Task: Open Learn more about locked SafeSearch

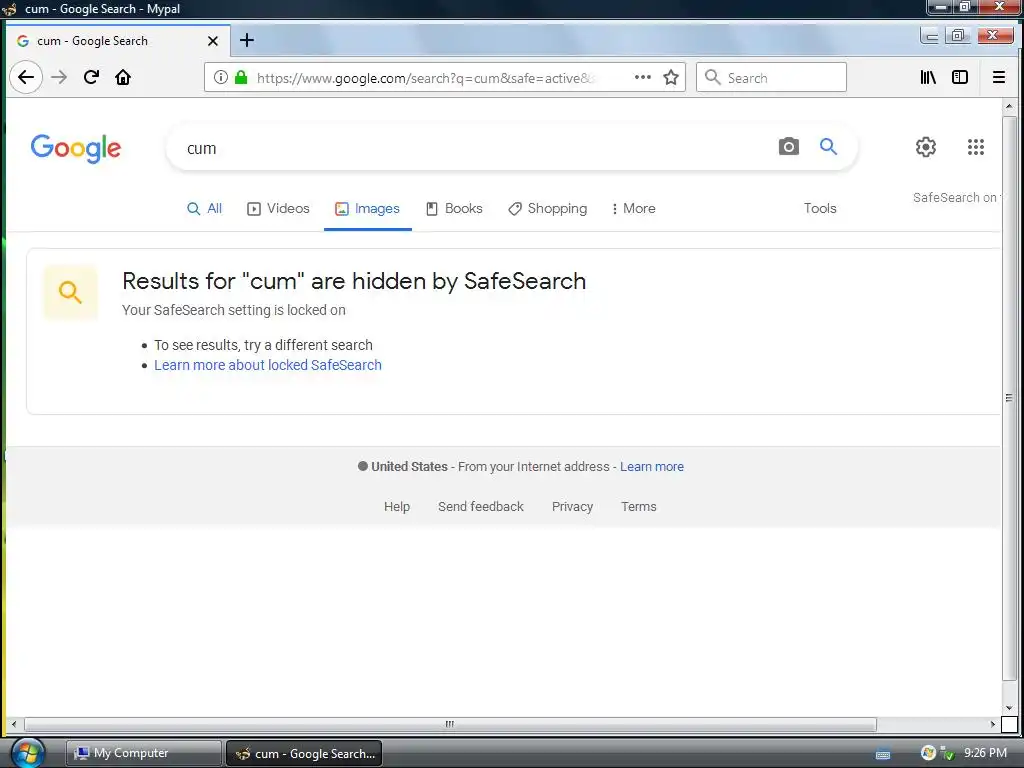Action: [x=268, y=365]
